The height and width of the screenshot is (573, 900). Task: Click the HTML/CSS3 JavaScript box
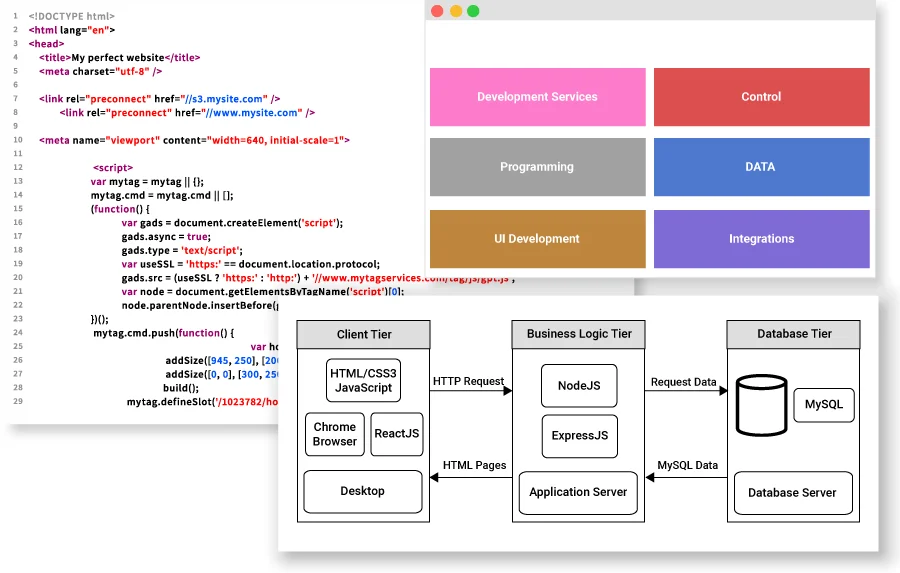point(364,381)
